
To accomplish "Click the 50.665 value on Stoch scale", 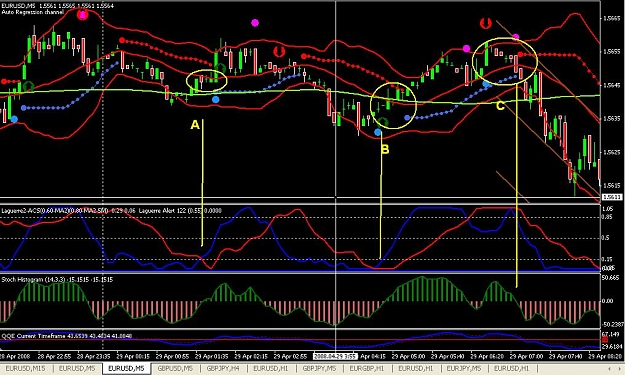I will [611, 278].
